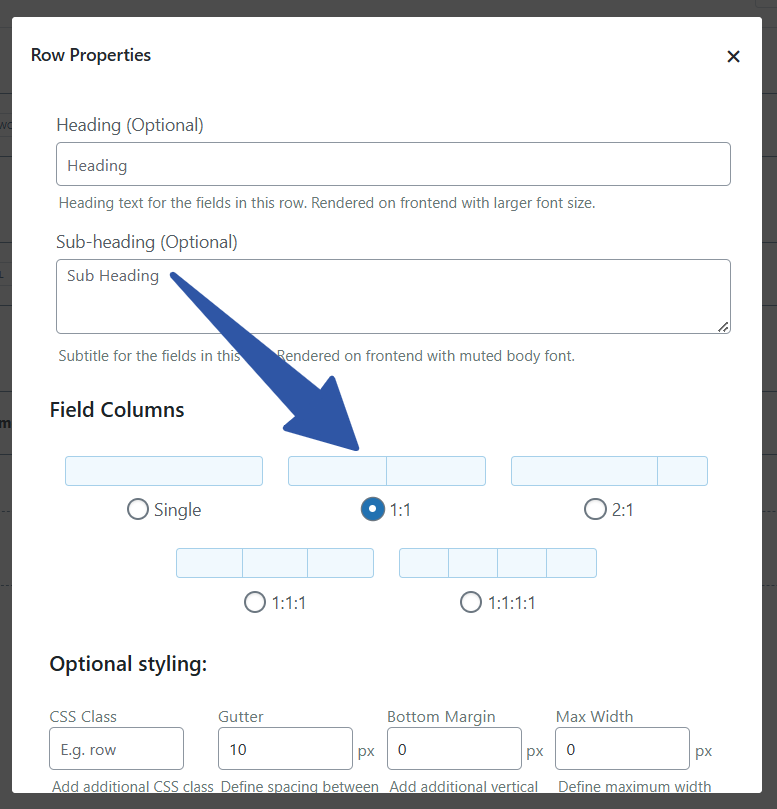777x809 pixels.
Task: Select the 1:1:1:1 column radio button
Action: (x=471, y=602)
